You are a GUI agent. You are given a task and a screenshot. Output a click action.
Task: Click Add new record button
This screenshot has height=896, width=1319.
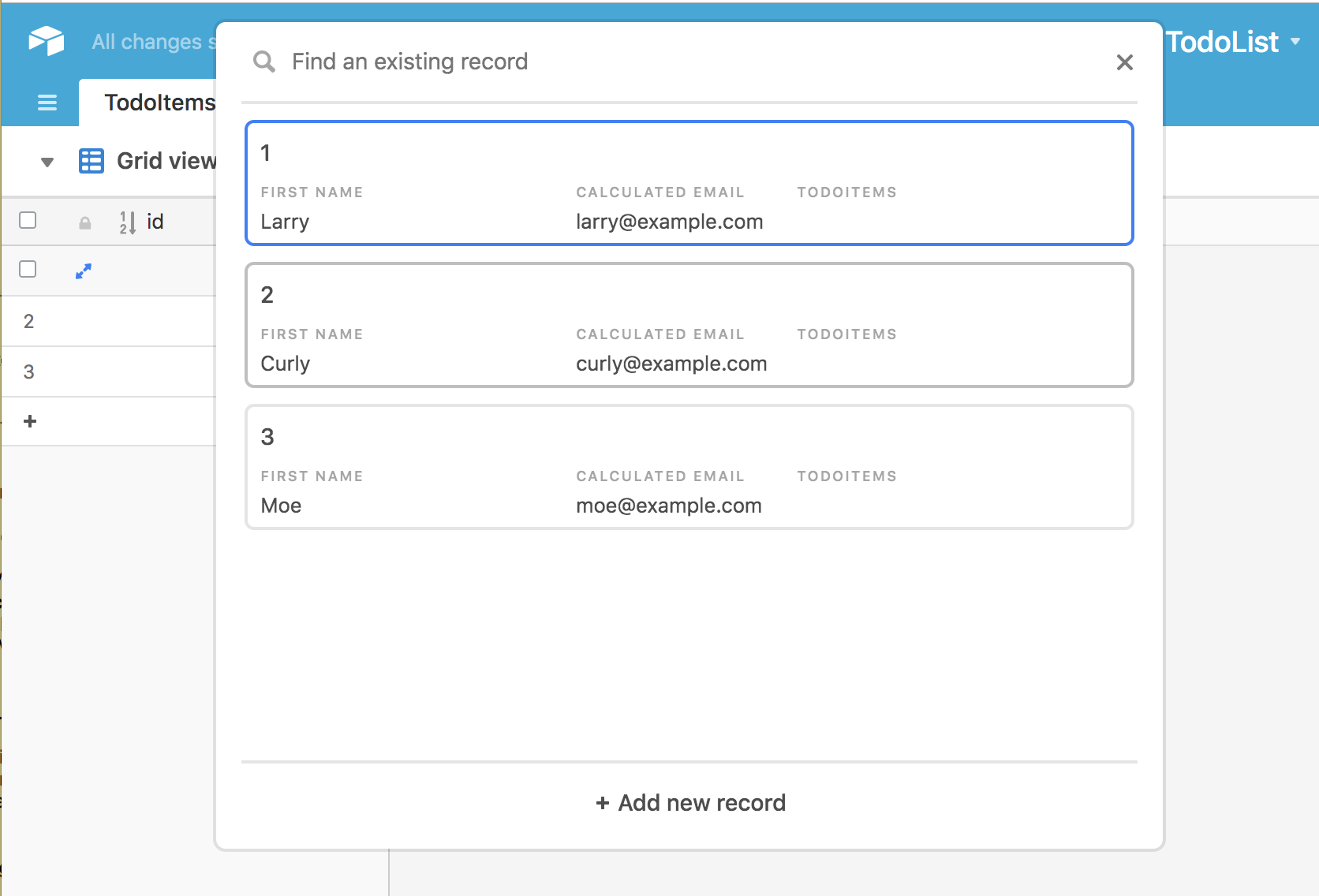click(690, 803)
